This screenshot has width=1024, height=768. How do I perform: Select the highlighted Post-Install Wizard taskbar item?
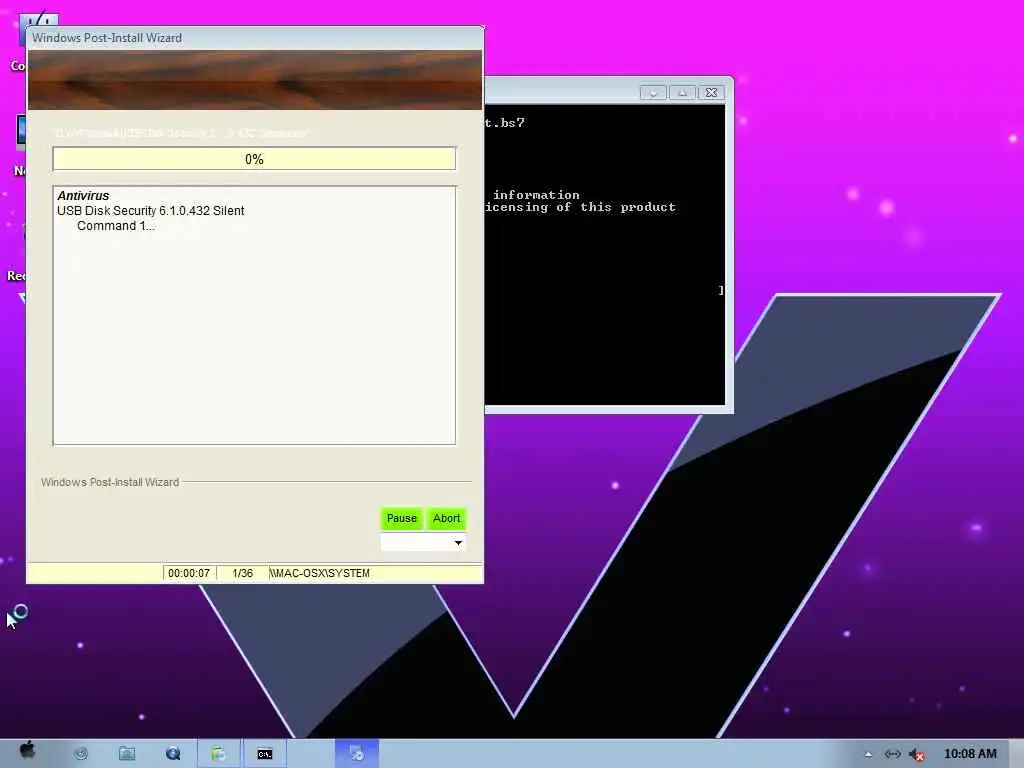tap(357, 754)
